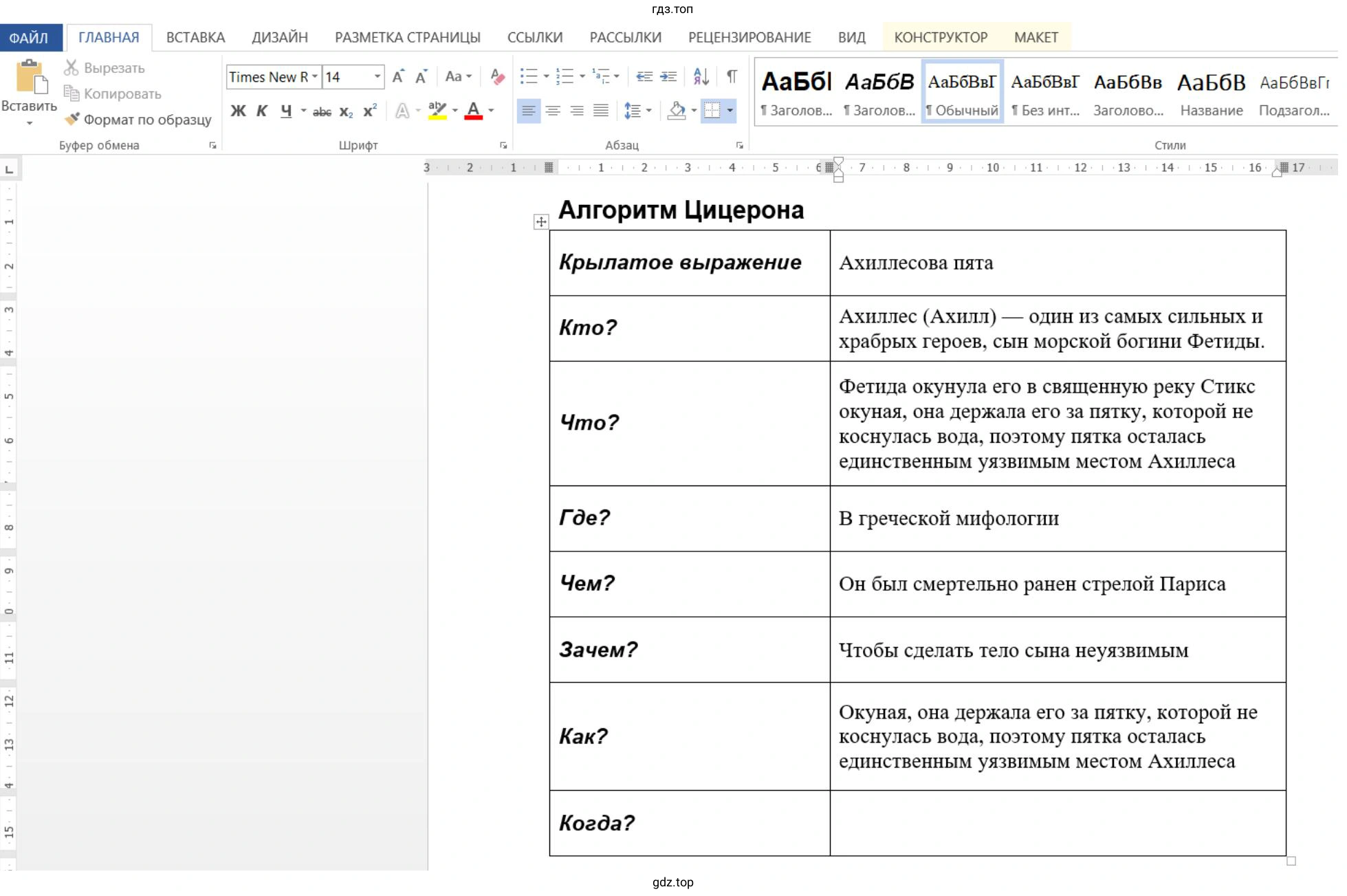Toggle italic (К) formatting
Screen dimensions: 1347x896
pos(262,111)
